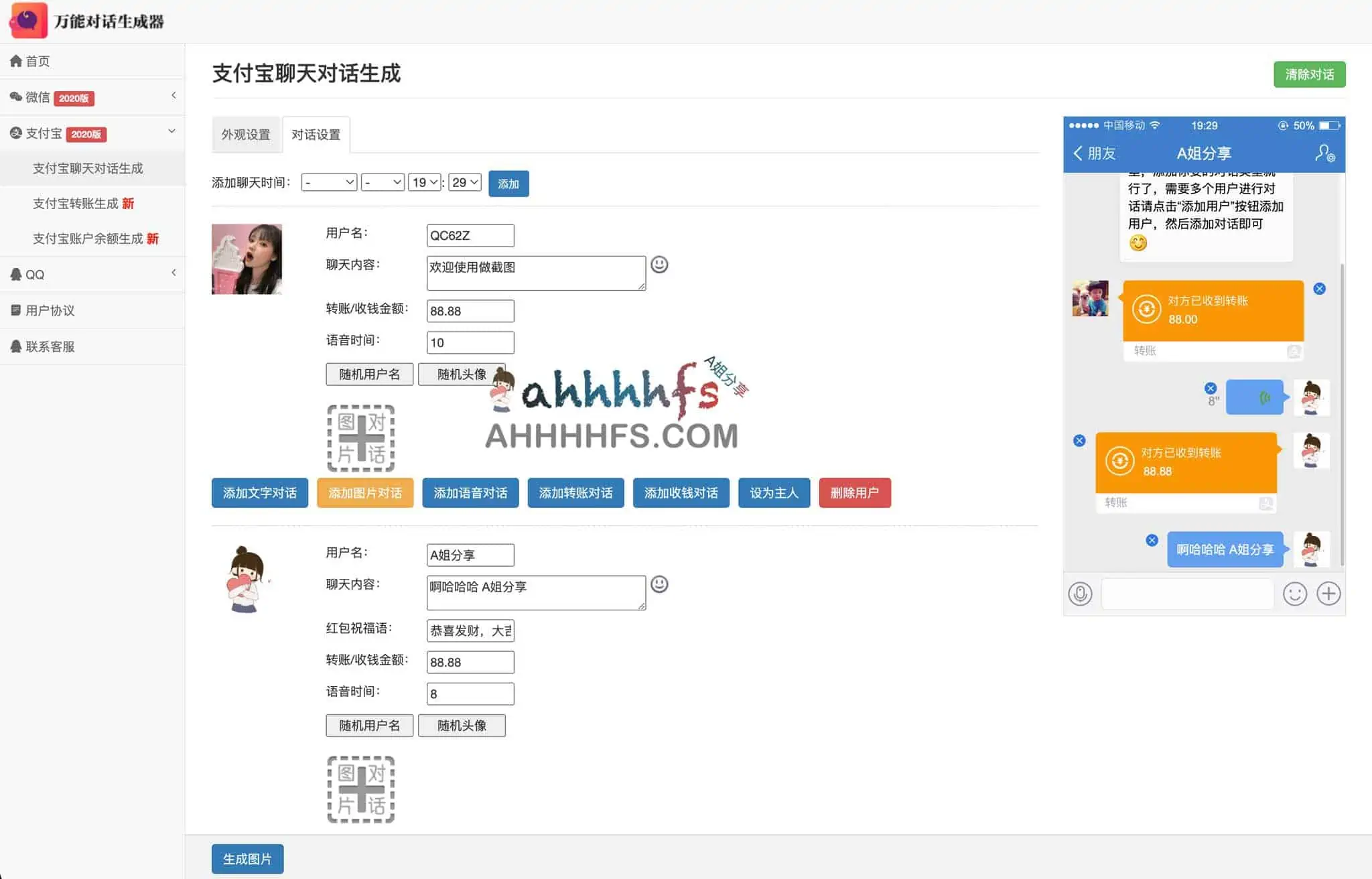
Task: Remove the 88.00 transfer message in preview
Action: [1319, 289]
